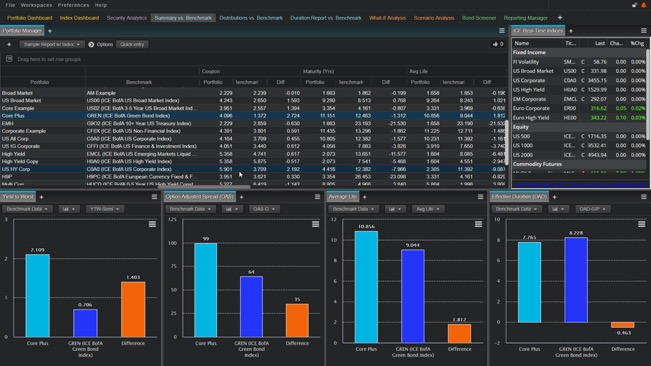Open Yield to Worst chart export menu
This screenshot has width=651, height=366.
point(152,224)
